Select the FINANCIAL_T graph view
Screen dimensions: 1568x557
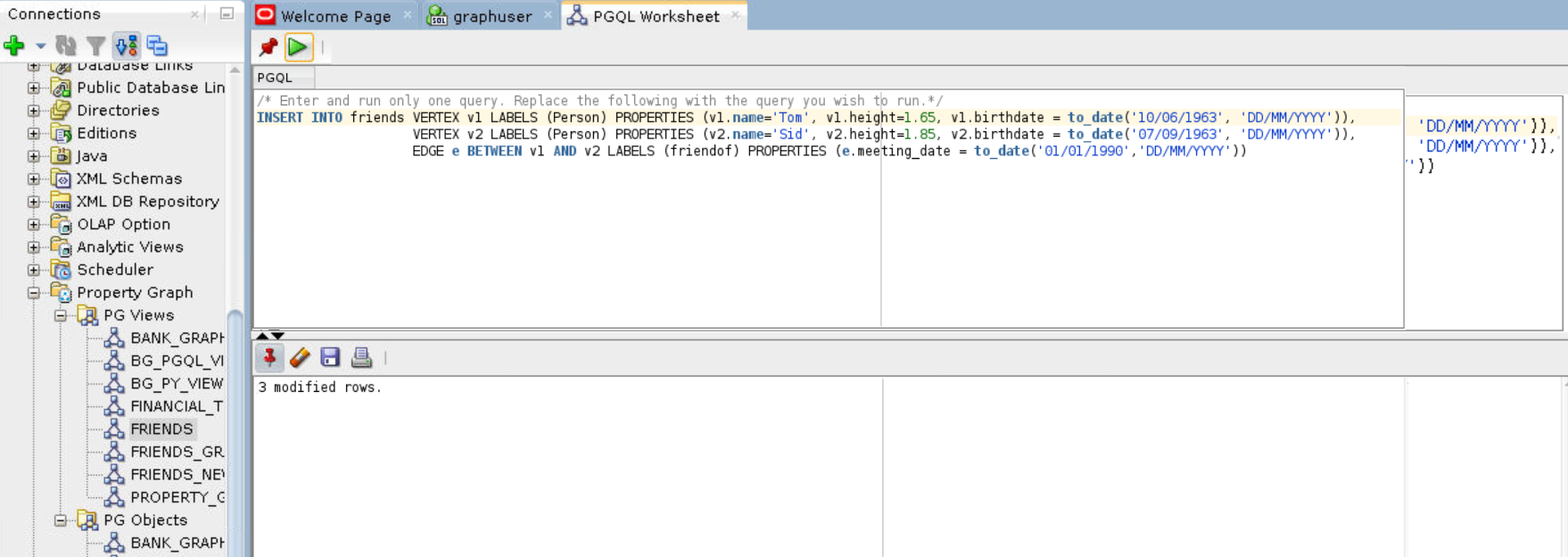(177, 406)
